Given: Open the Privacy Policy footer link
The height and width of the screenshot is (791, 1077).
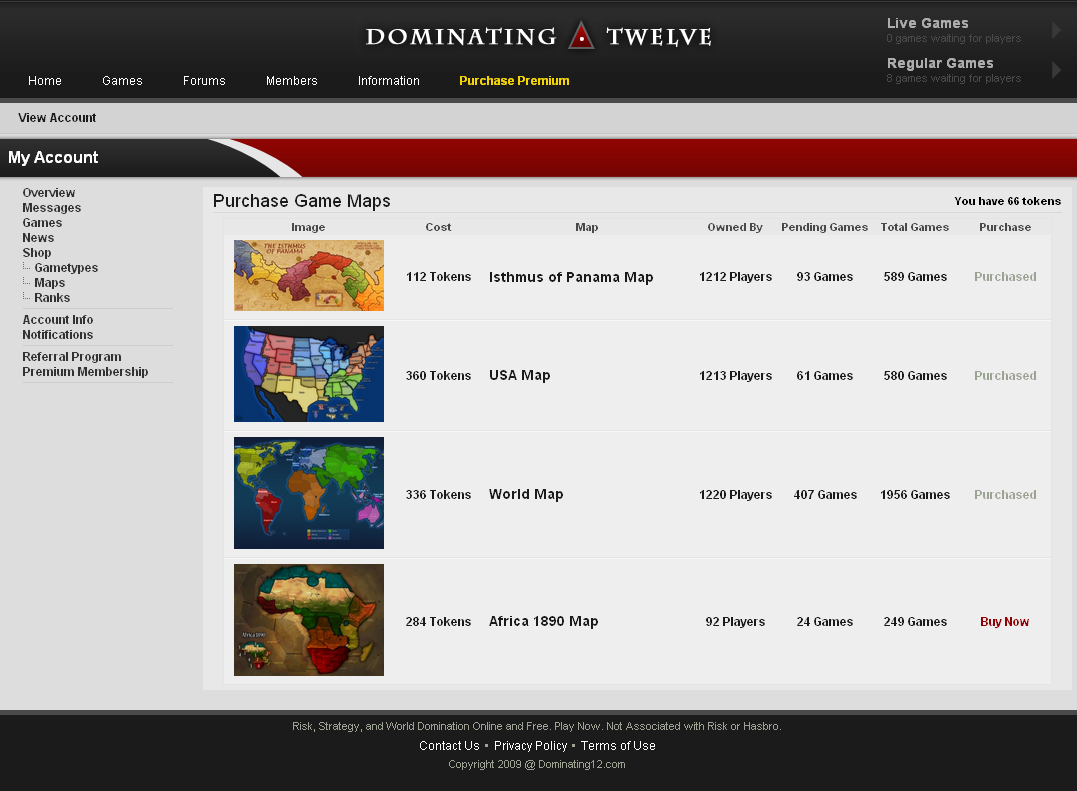Looking at the screenshot, I should [x=530, y=746].
